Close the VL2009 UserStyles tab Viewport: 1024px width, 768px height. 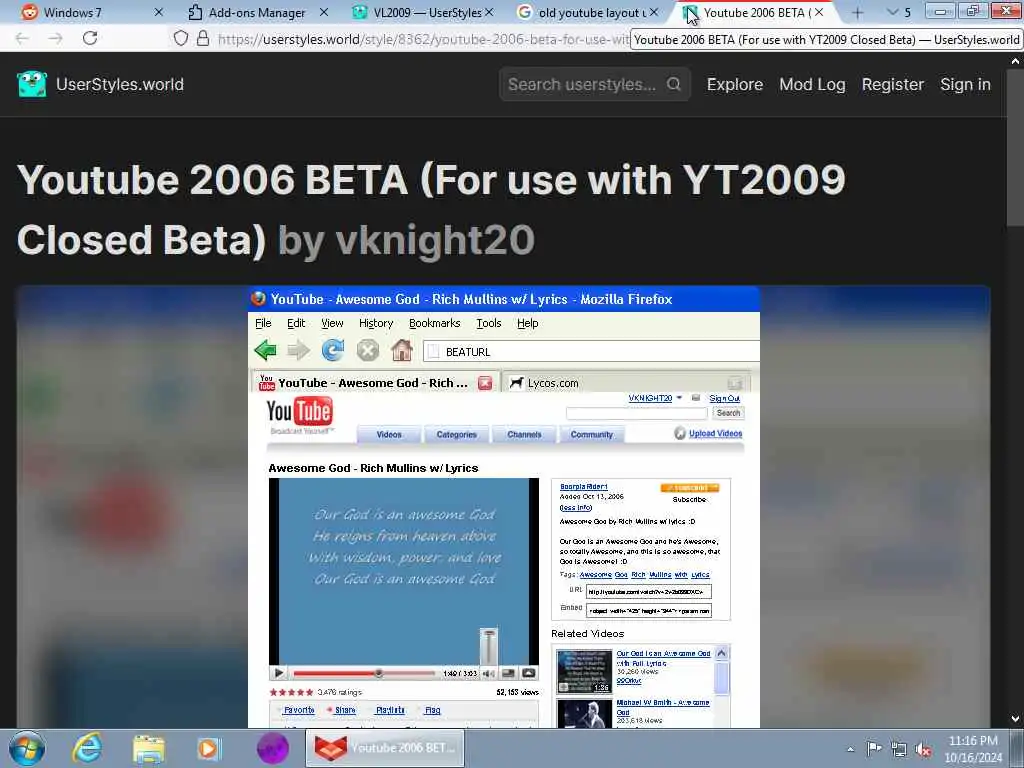(x=489, y=12)
